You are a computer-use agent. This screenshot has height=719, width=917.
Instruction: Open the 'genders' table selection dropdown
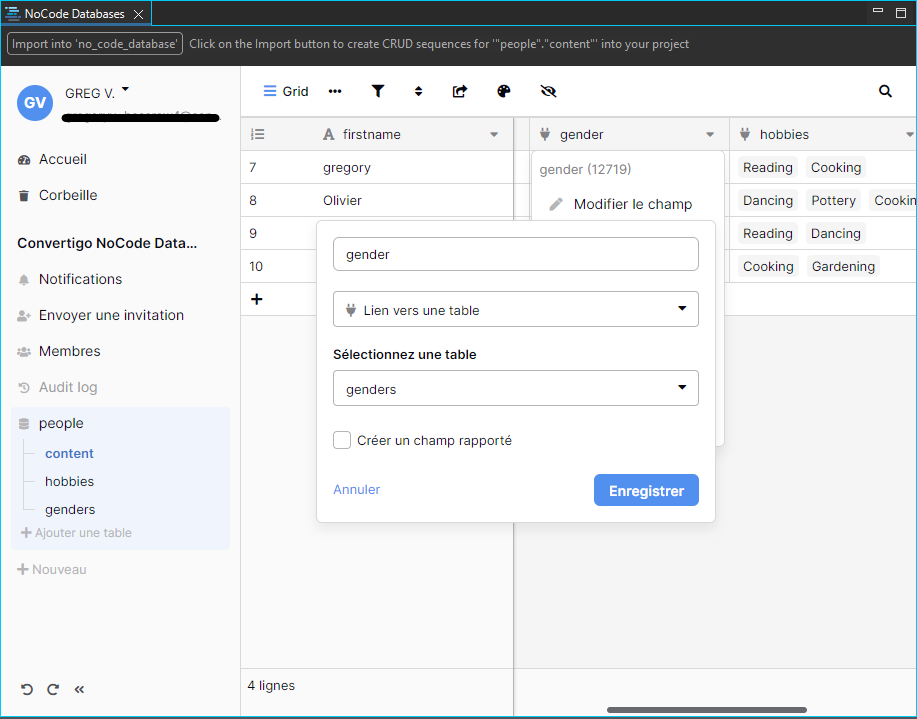(515, 389)
